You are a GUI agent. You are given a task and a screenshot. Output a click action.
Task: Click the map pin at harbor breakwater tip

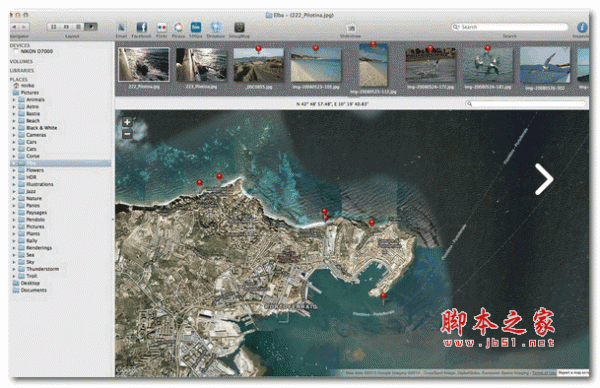coord(383,297)
